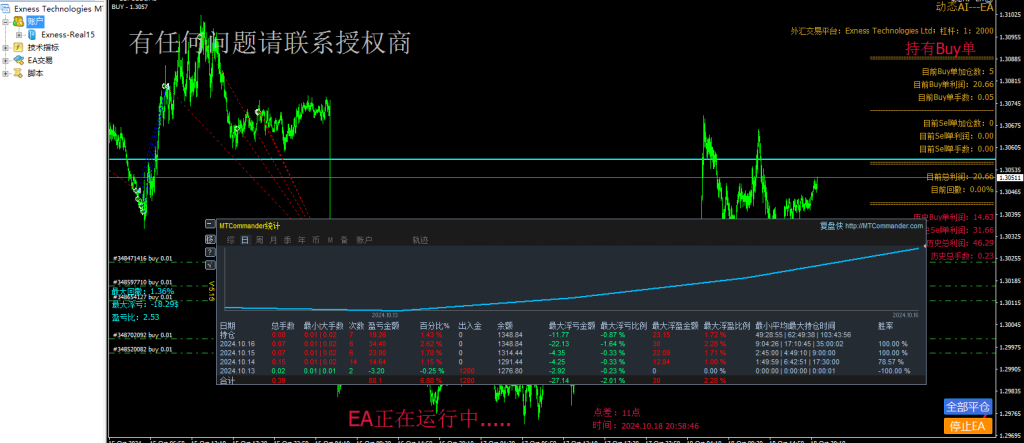Click the Exness-Real15 server icon
Viewport: 1024px width, 443px height.
tap(31, 35)
